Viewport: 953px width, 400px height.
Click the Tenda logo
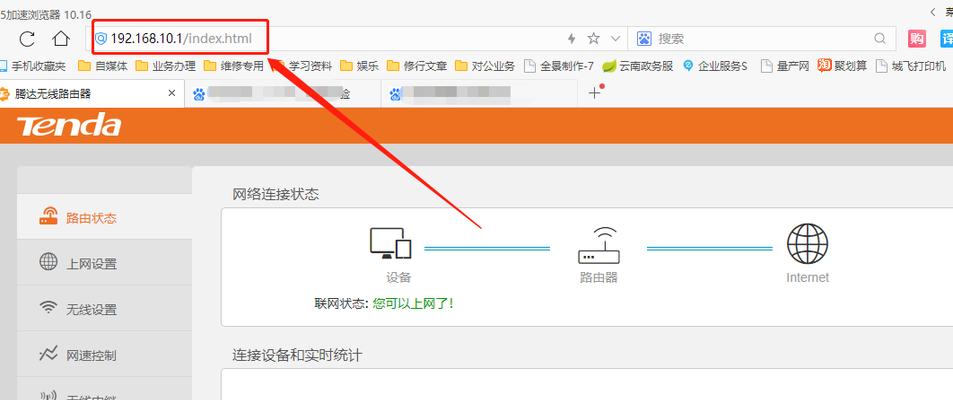(69, 126)
